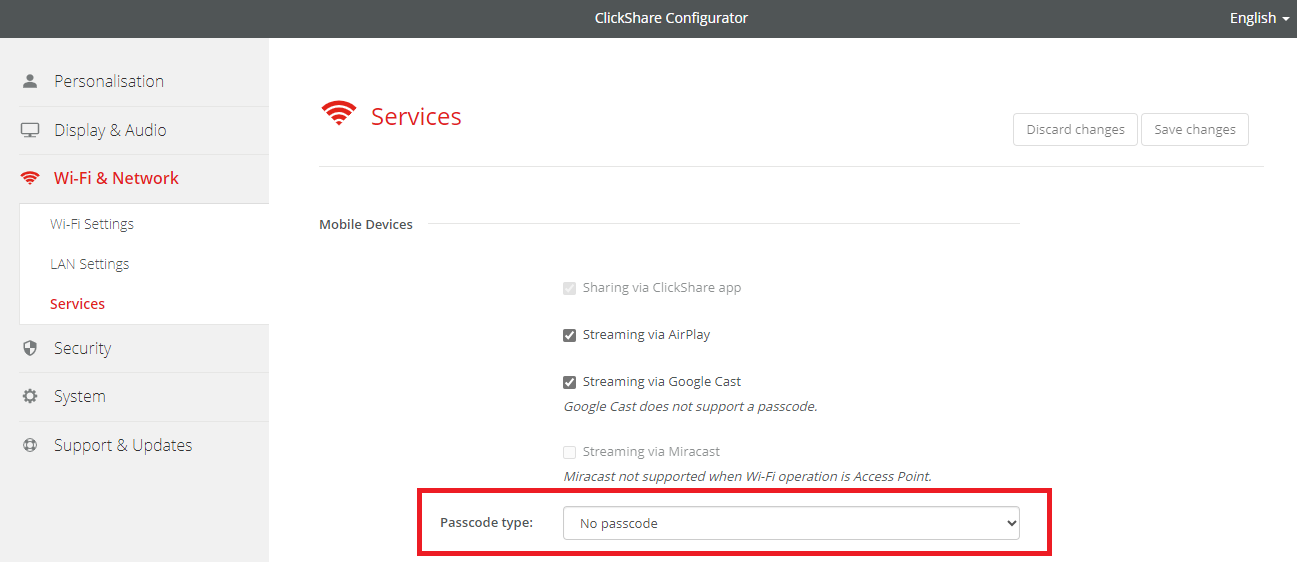Screen dimensions: 1297x562
Task: Click the Personalisation person icon
Action: coord(30,81)
